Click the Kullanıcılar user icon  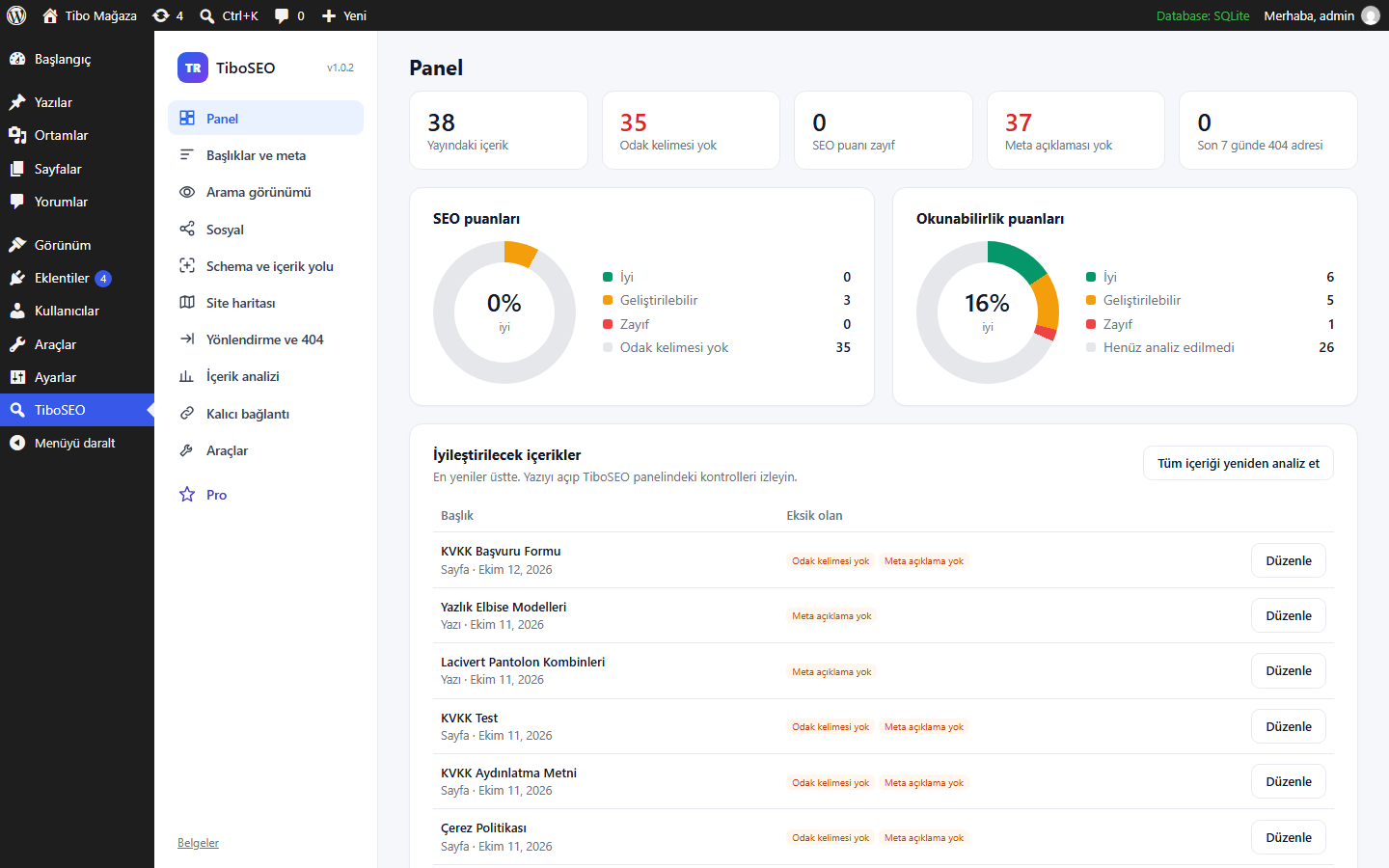[17, 311]
